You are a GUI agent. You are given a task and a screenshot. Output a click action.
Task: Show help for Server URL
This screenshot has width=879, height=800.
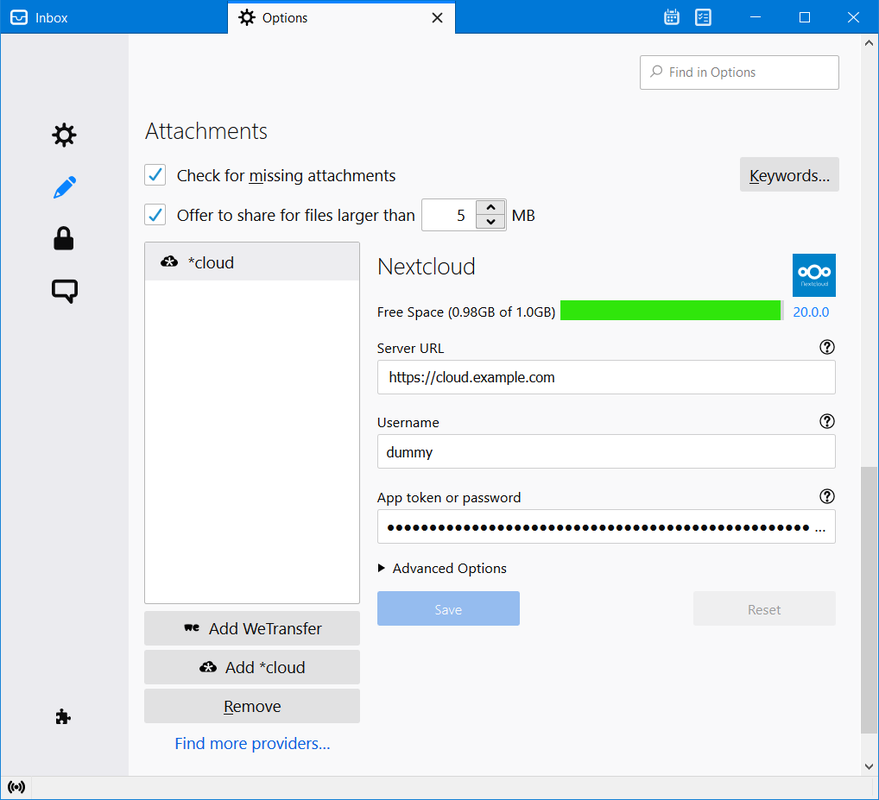coord(827,347)
